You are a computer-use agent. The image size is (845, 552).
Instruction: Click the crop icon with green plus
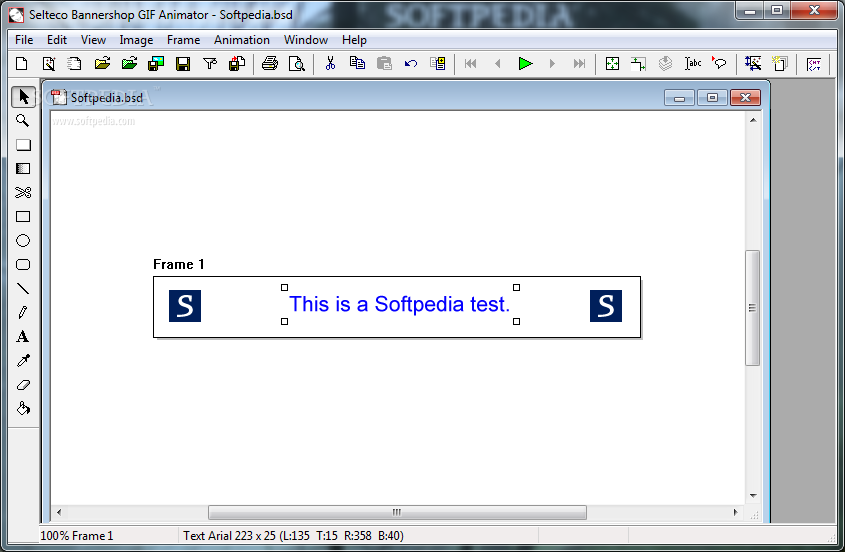coord(639,64)
